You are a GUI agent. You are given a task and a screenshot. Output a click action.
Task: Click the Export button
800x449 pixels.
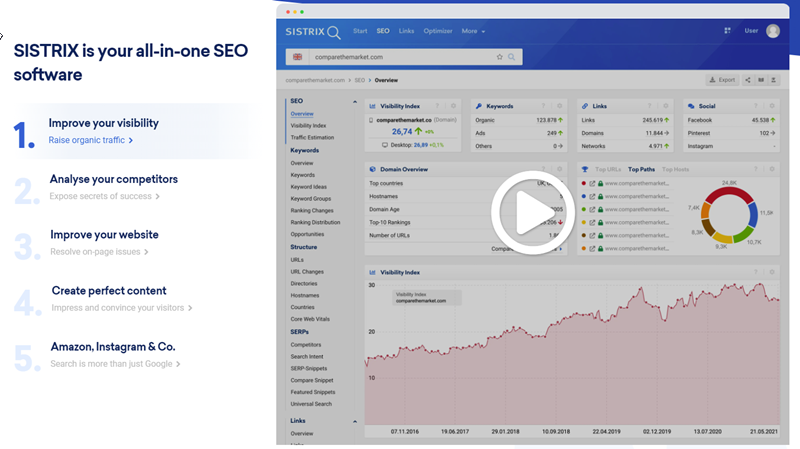(x=721, y=79)
